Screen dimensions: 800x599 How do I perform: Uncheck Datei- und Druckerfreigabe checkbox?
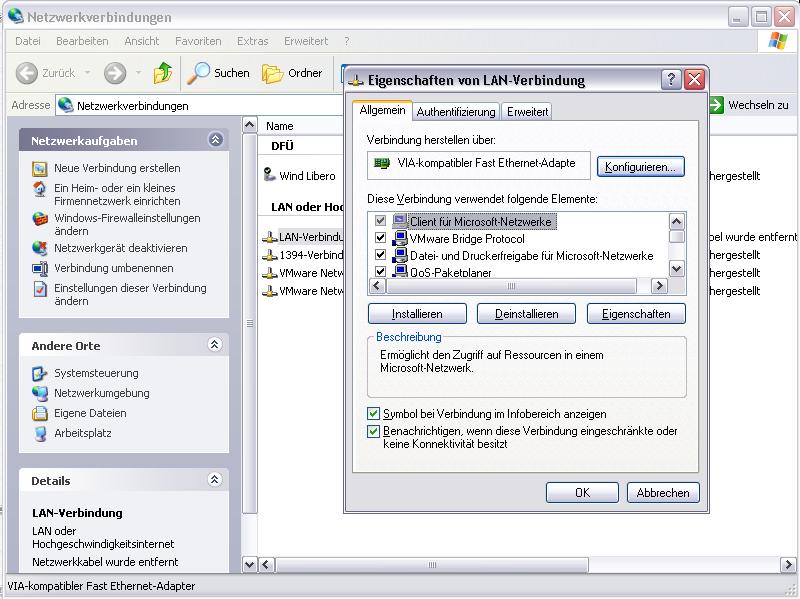coord(380,255)
